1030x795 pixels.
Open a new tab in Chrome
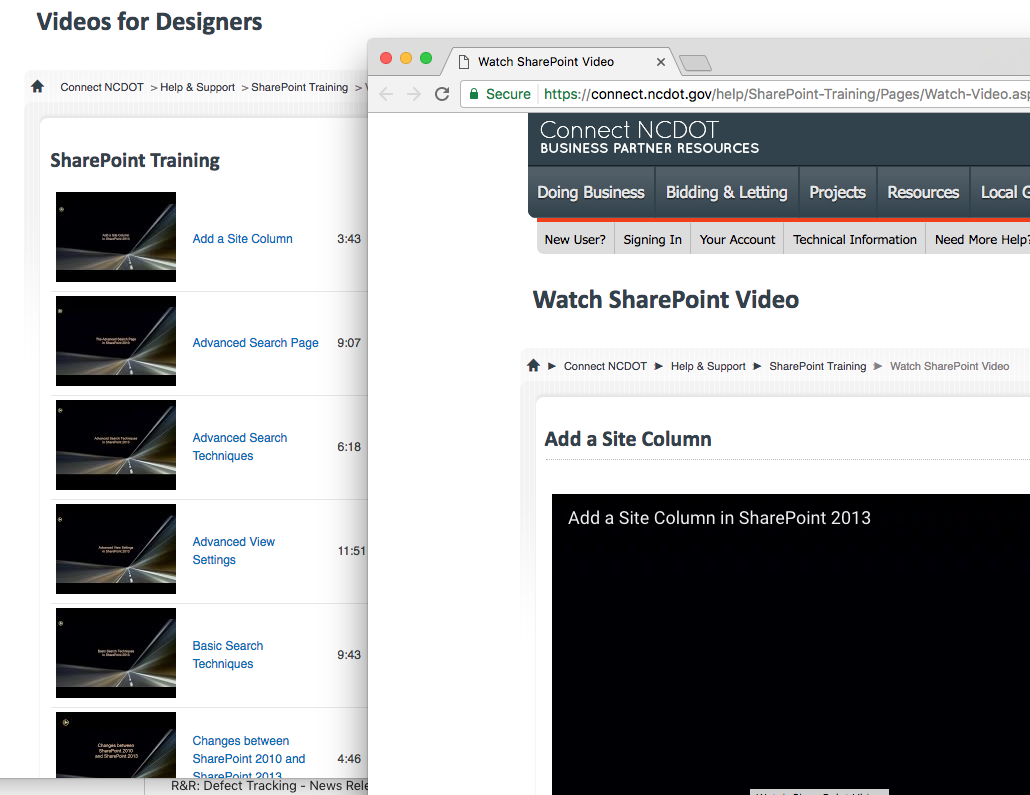click(695, 63)
